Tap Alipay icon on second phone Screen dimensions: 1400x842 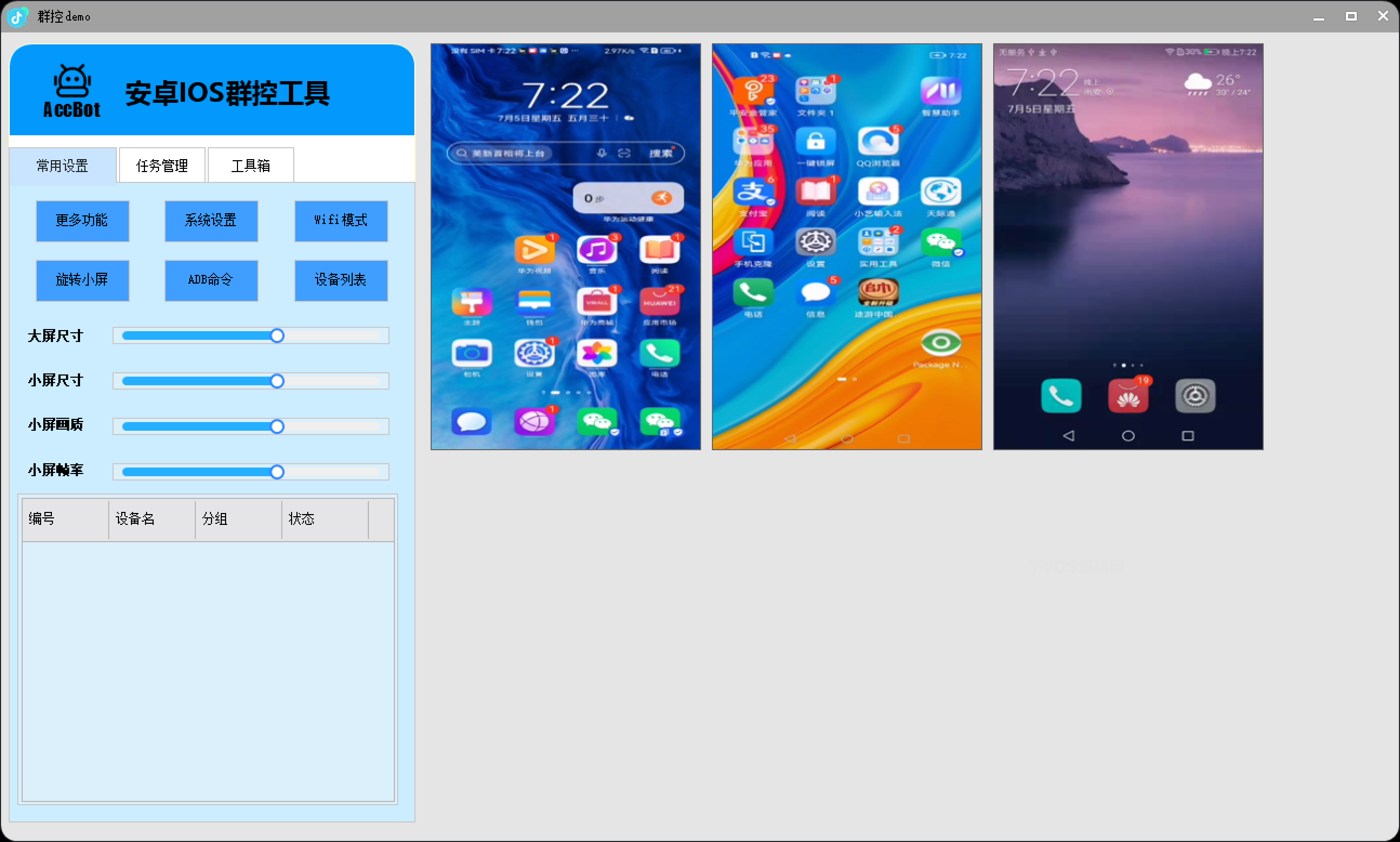click(x=753, y=192)
